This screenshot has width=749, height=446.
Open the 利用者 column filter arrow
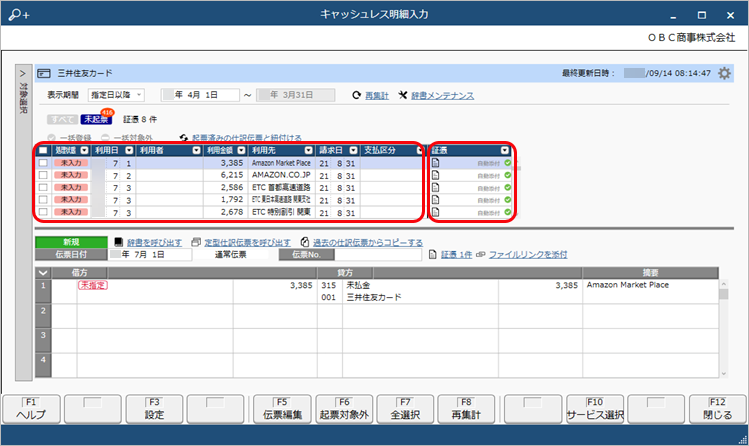coord(196,150)
